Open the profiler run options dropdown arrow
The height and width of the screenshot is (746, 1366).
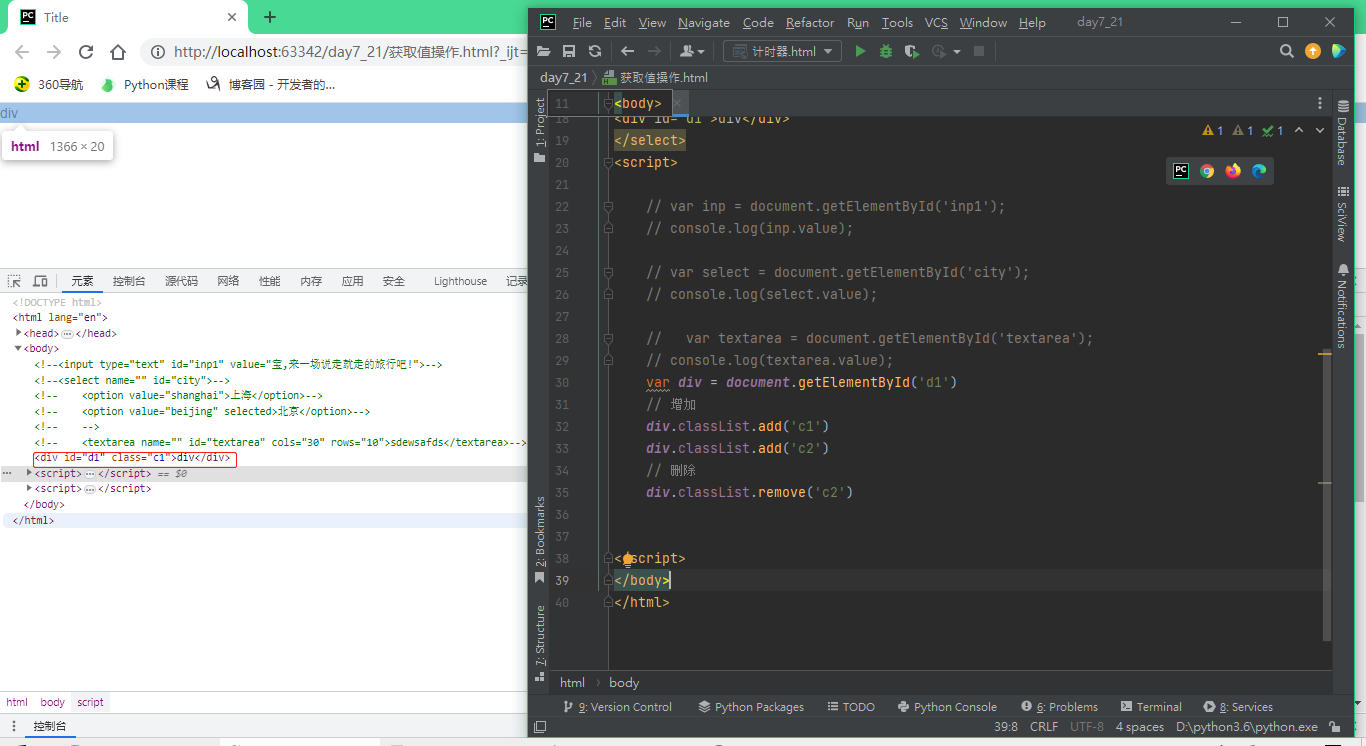(957, 52)
